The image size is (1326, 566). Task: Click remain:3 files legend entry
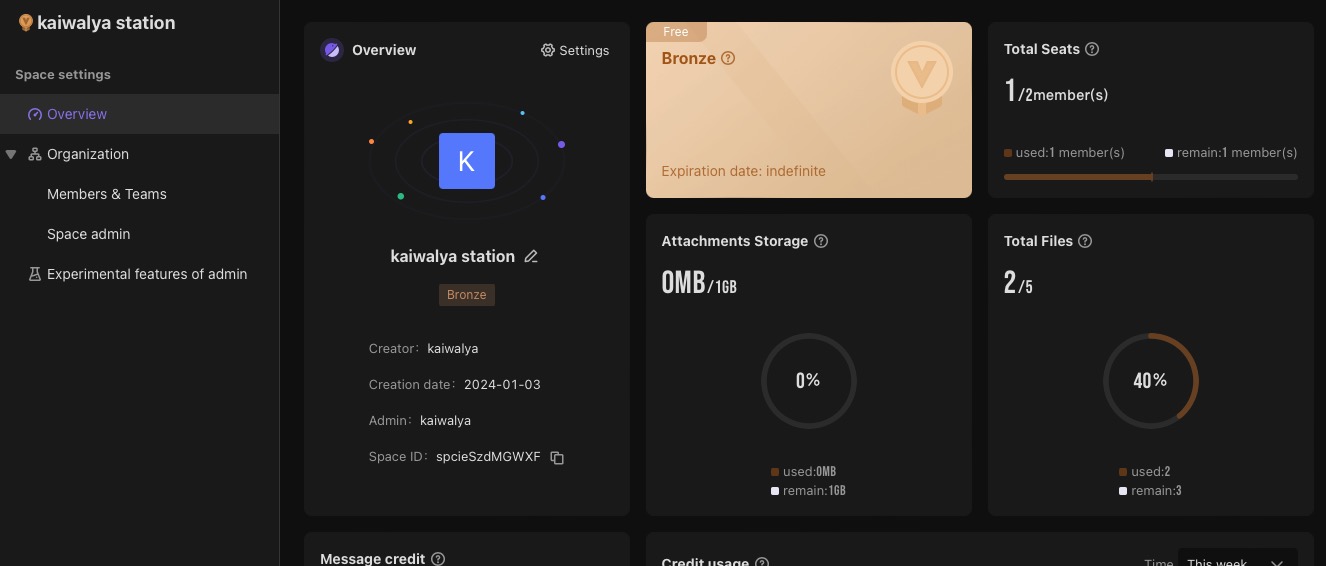point(1150,491)
